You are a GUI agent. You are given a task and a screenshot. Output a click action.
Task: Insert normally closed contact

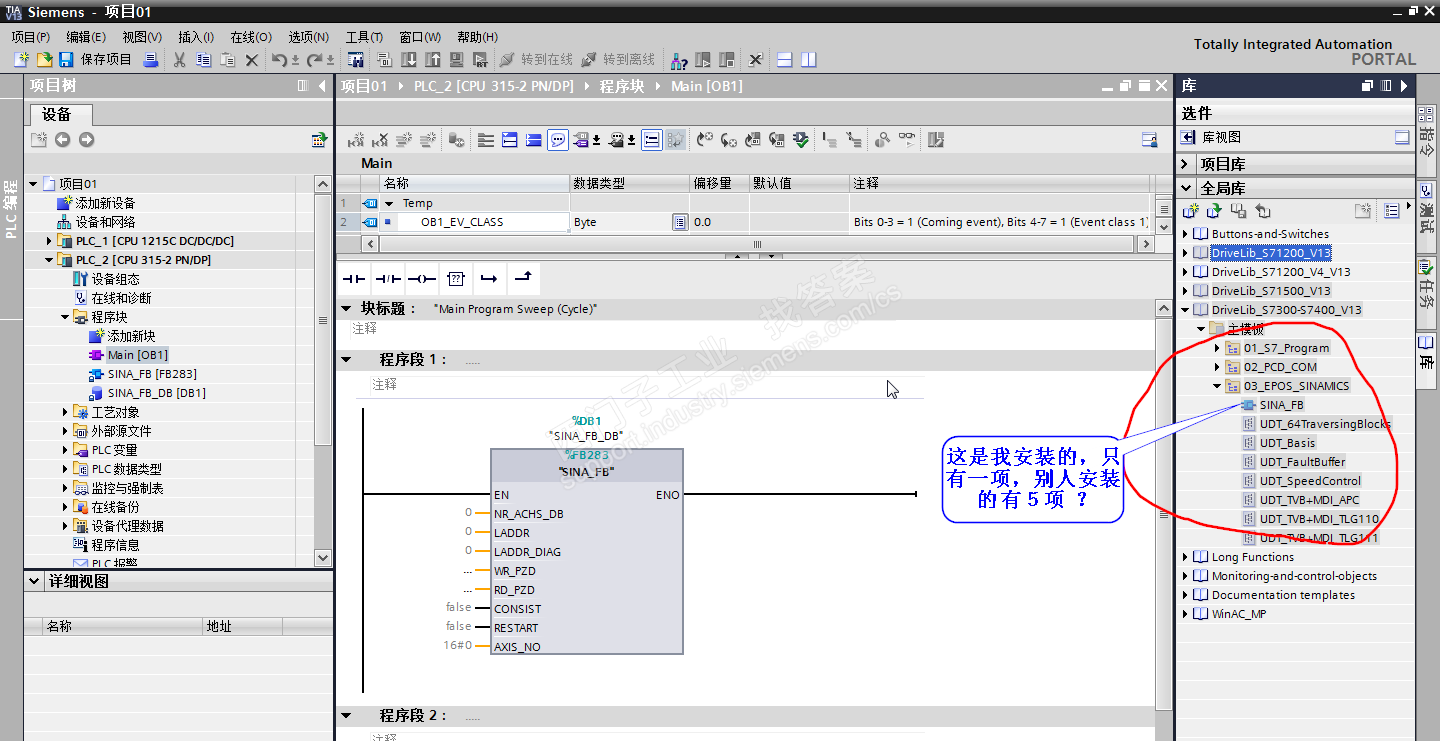pyautogui.click(x=387, y=278)
